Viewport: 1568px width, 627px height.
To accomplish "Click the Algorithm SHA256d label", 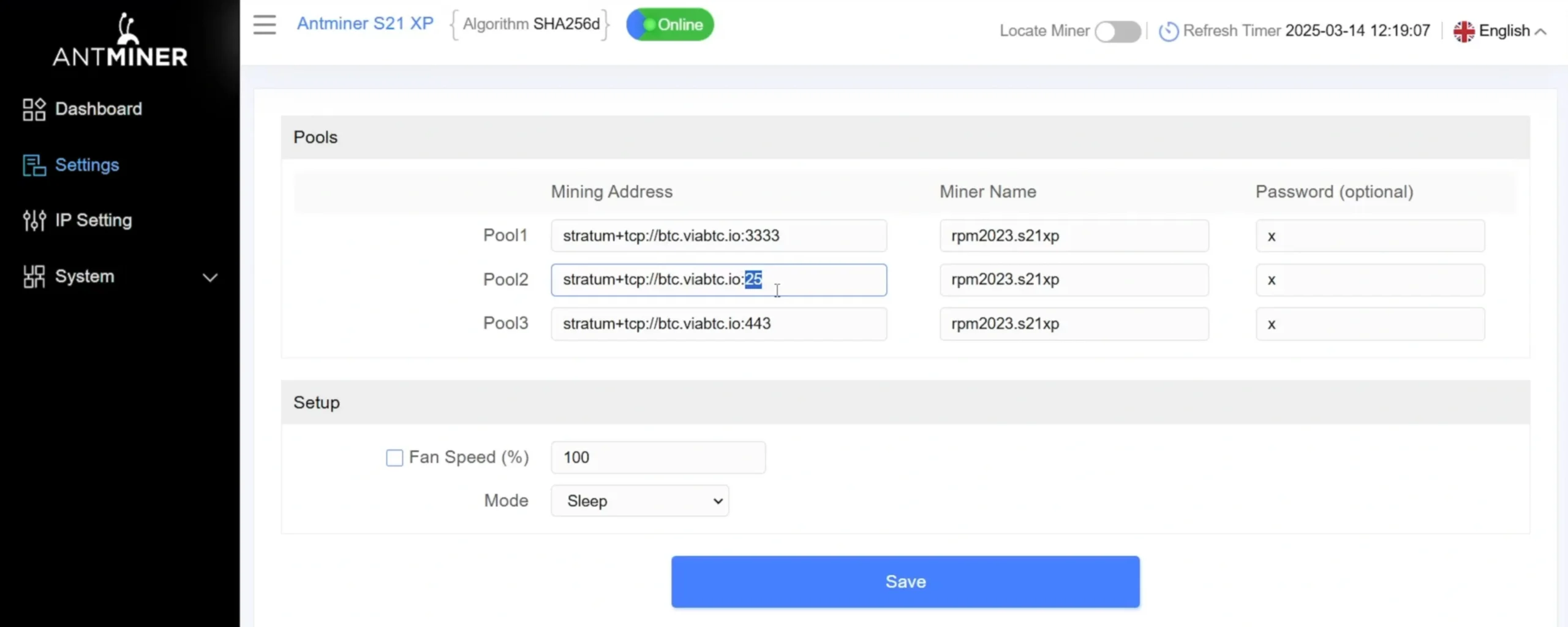I will click(530, 24).
